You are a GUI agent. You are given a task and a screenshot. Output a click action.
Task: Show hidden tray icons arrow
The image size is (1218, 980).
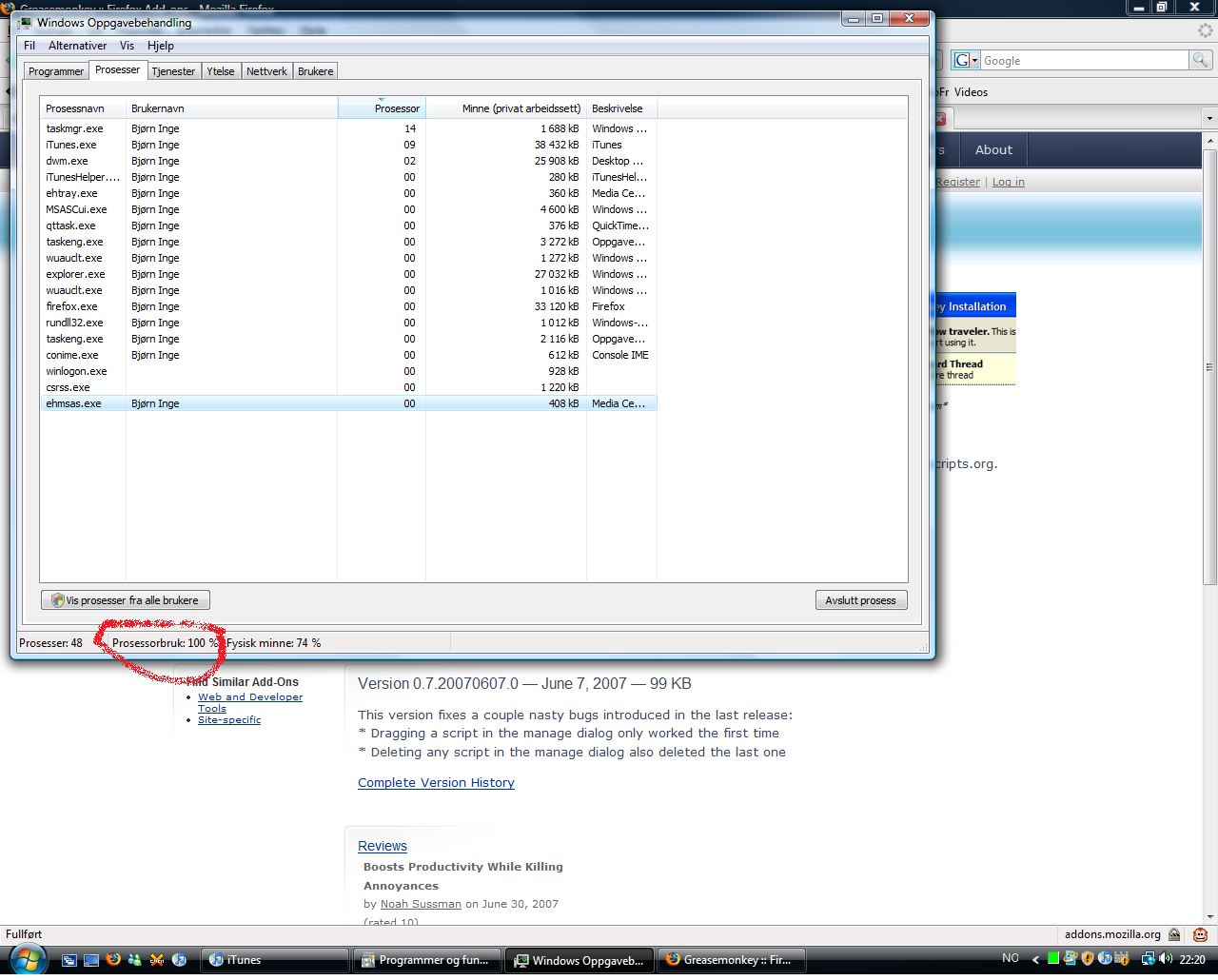[x=1035, y=959]
